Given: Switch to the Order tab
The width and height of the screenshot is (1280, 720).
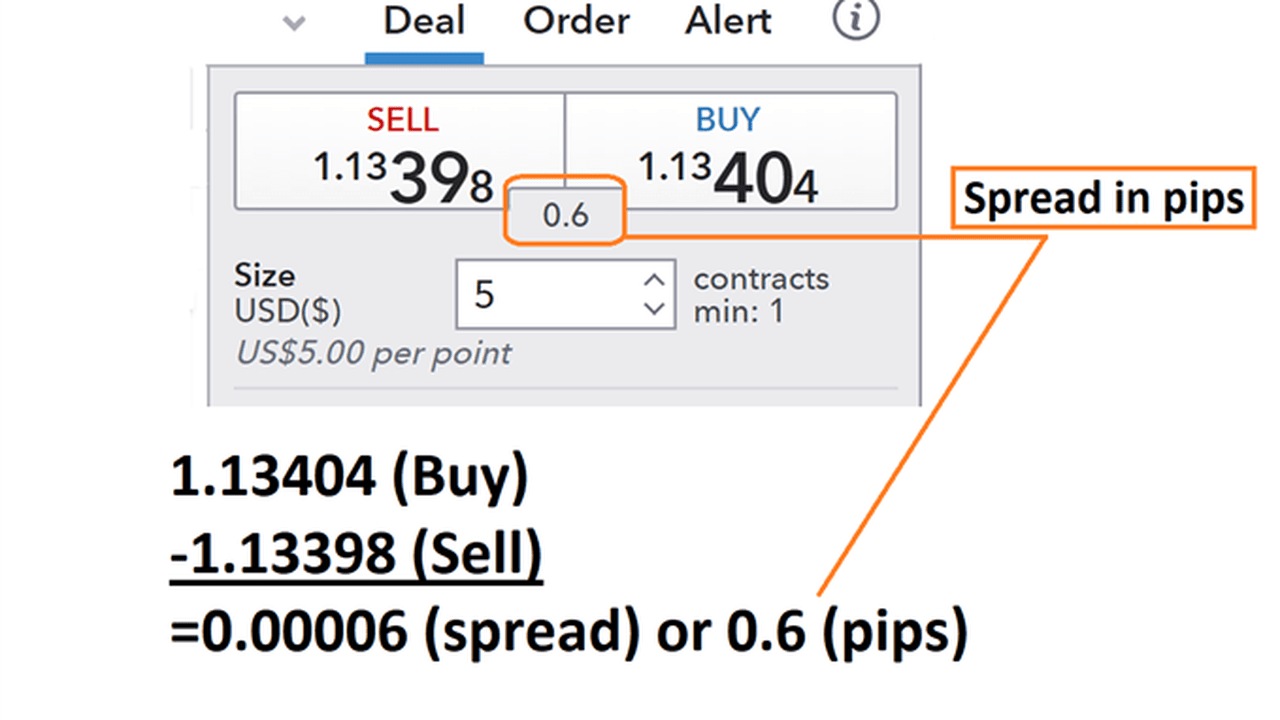Looking at the screenshot, I should coord(576,21).
